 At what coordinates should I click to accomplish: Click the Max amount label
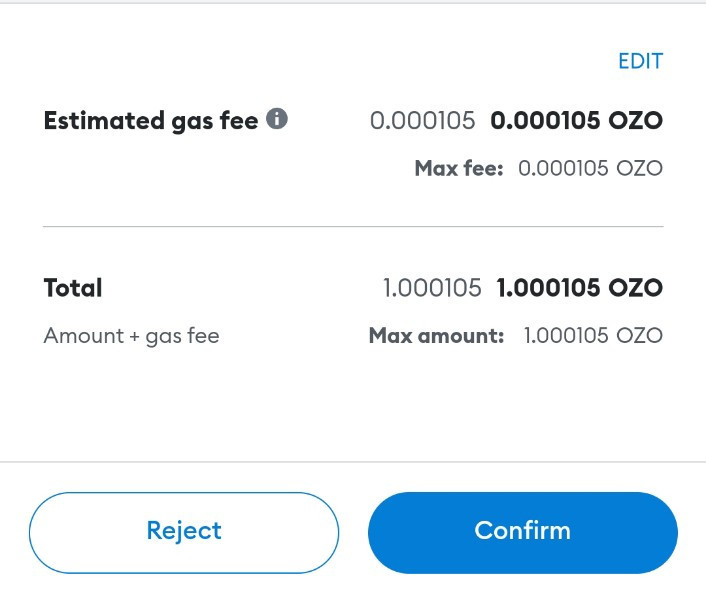436,336
